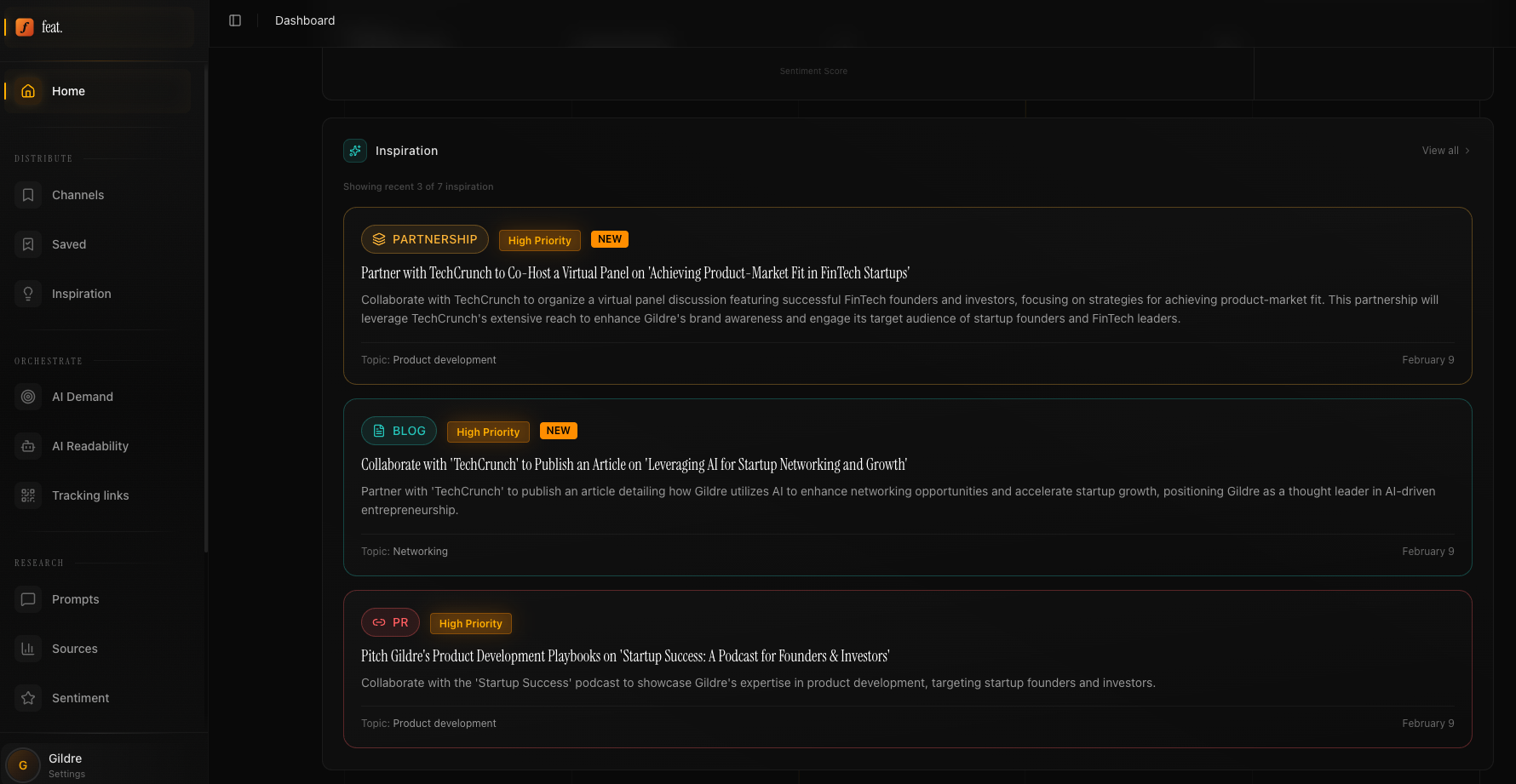Click the Inspiration lightbulb icon in sidebar
Viewport: 1516px width, 784px height.
[x=28, y=294]
